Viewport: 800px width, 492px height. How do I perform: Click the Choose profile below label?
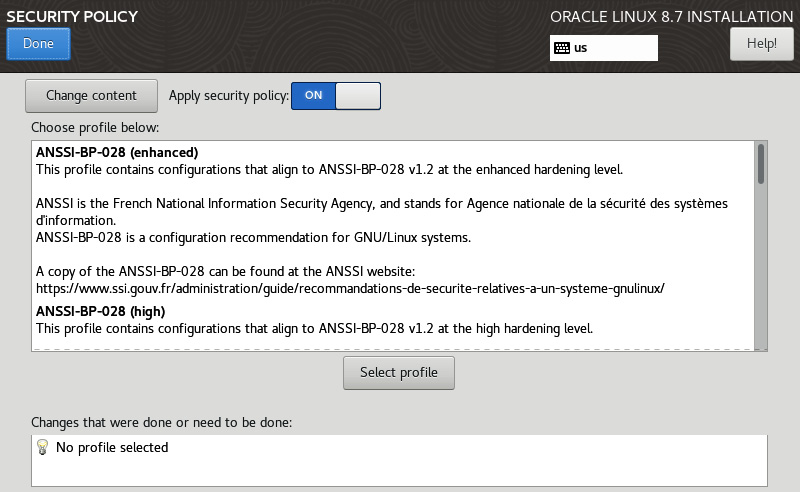point(95,128)
